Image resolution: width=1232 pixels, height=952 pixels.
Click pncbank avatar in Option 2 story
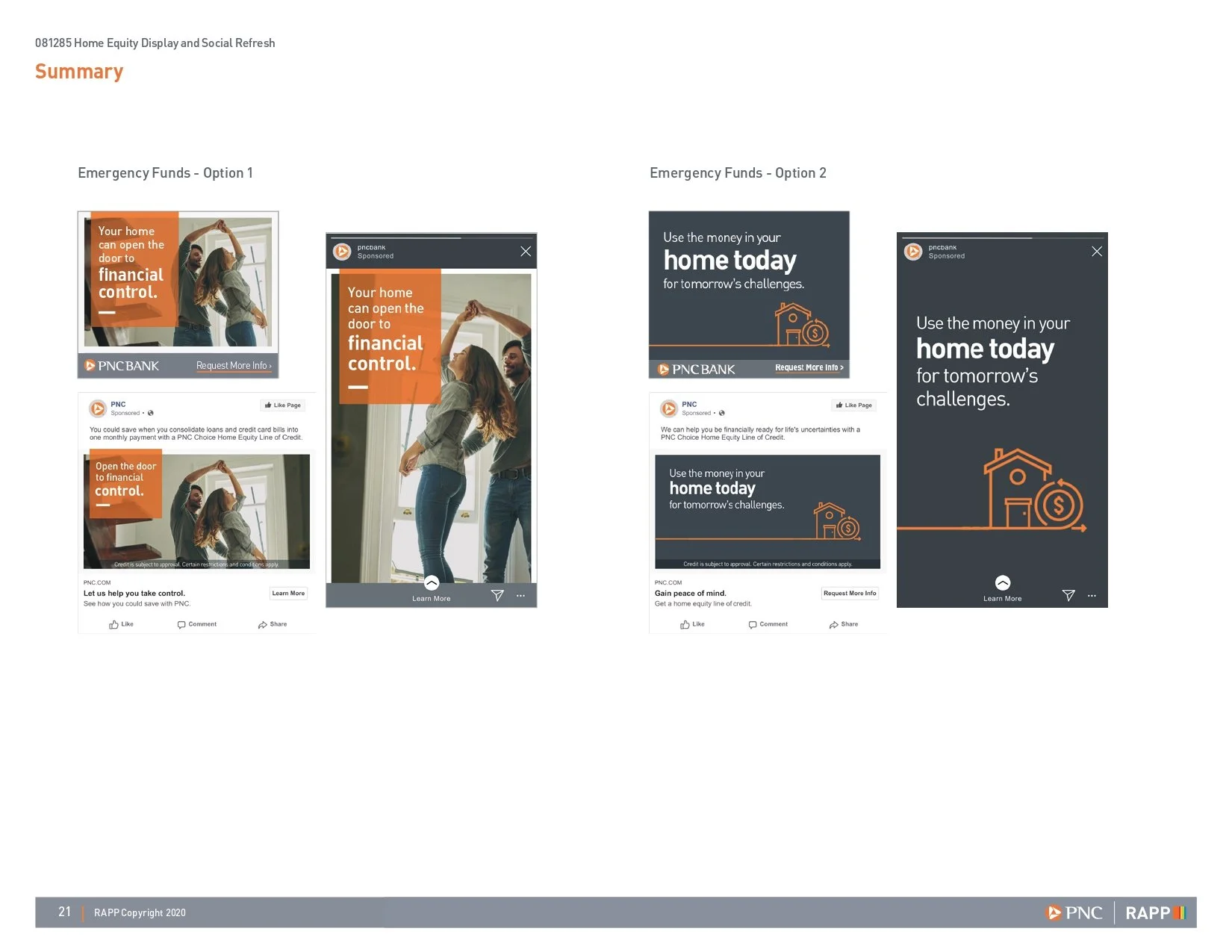click(x=913, y=252)
